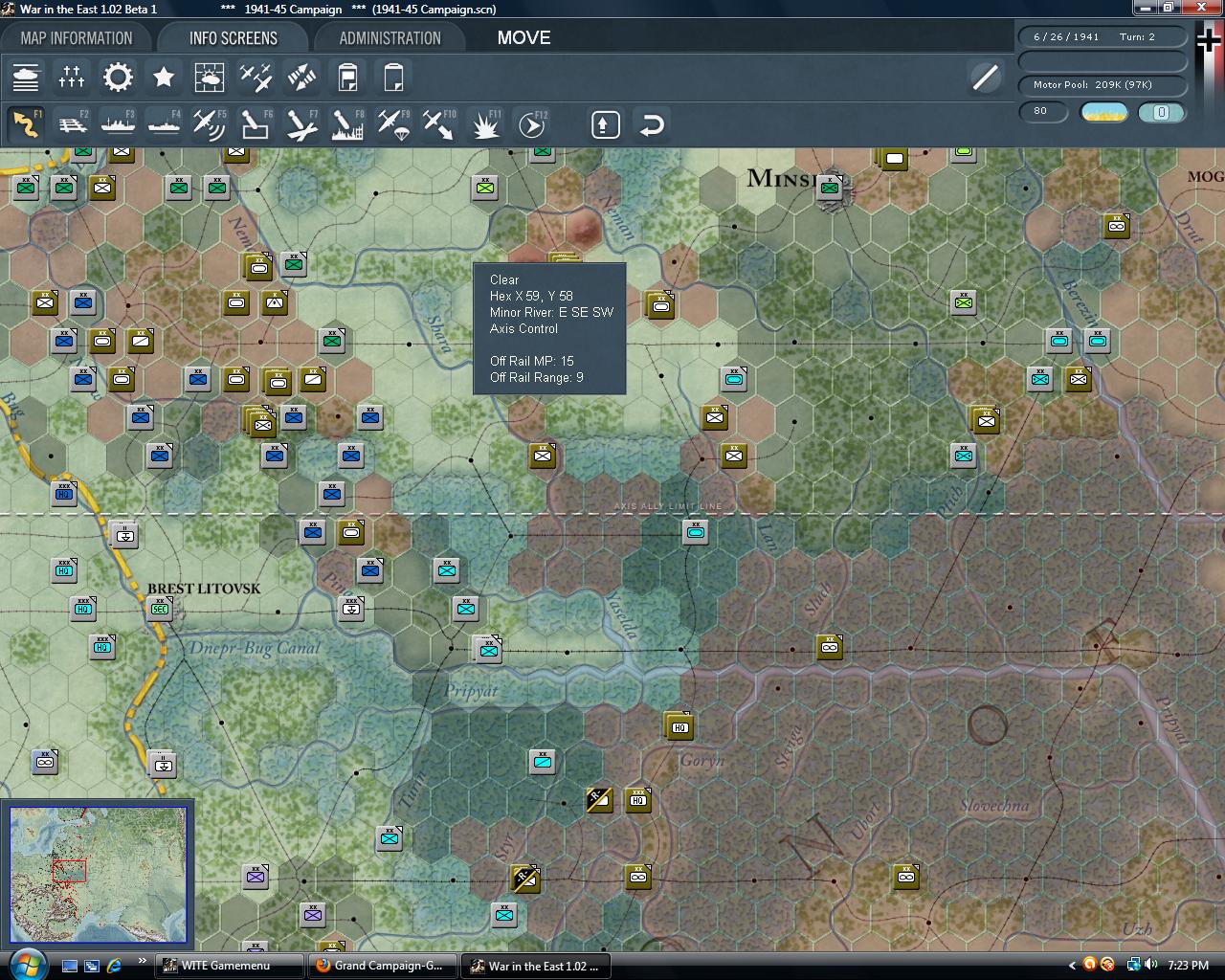Open the air doctrine planes icon

click(x=256, y=77)
